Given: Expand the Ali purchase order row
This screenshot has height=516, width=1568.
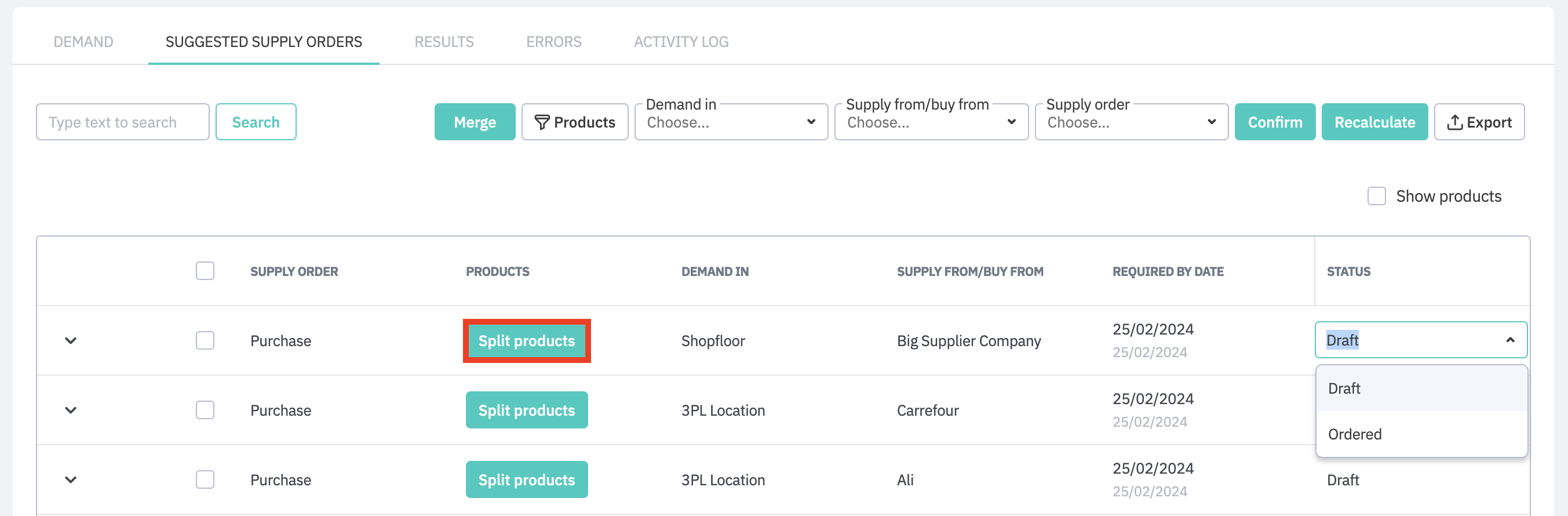Looking at the screenshot, I should click(x=71, y=479).
